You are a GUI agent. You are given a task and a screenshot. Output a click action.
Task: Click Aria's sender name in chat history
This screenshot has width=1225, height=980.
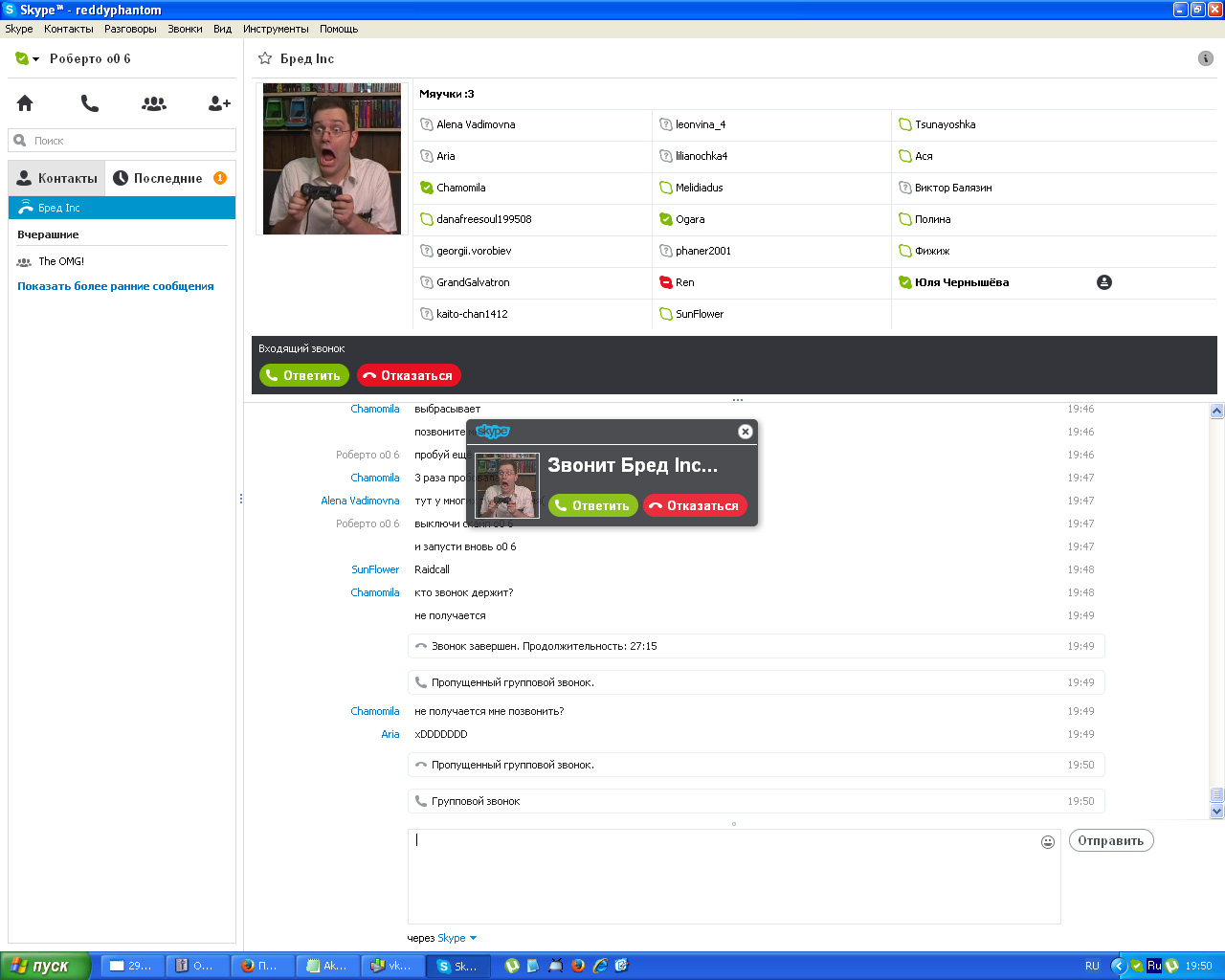pyautogui.click(x=390, y=734)
